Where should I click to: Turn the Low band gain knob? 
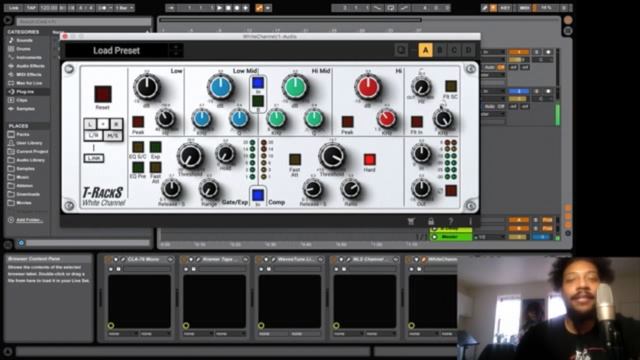(x=147, y=87)
